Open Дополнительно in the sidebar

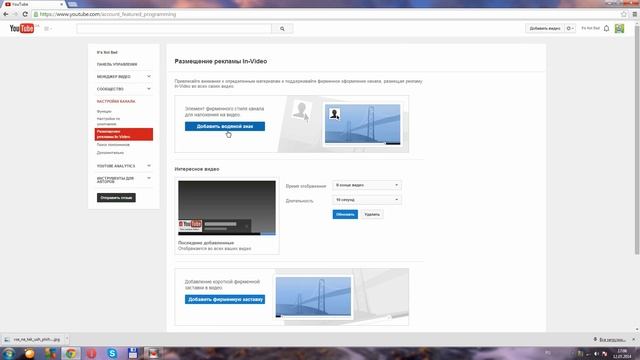coord(110,153)
